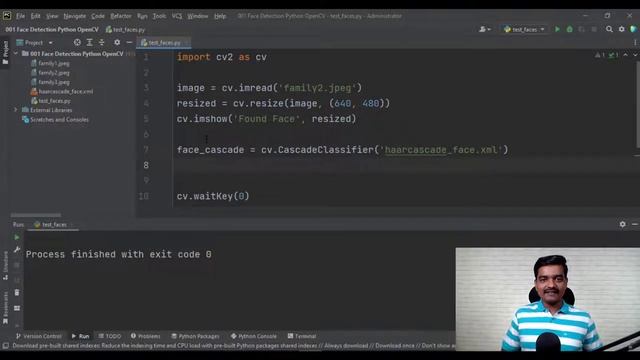Select haarcascade_face.xml in project tree
Viewport: 640px width, 360px height.
[x=62, y=91]
